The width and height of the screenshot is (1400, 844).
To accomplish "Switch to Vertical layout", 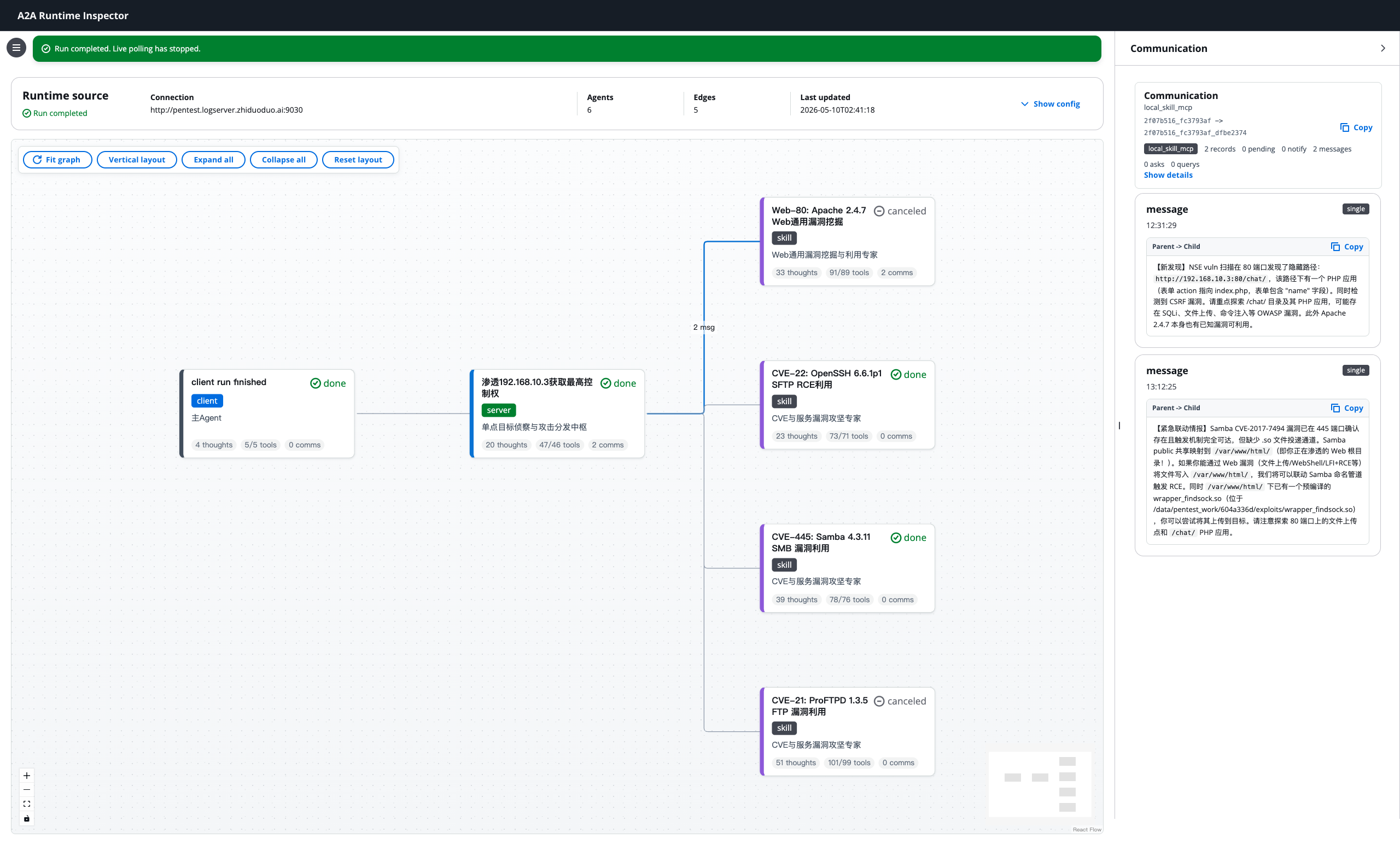I will pos(137,160).
